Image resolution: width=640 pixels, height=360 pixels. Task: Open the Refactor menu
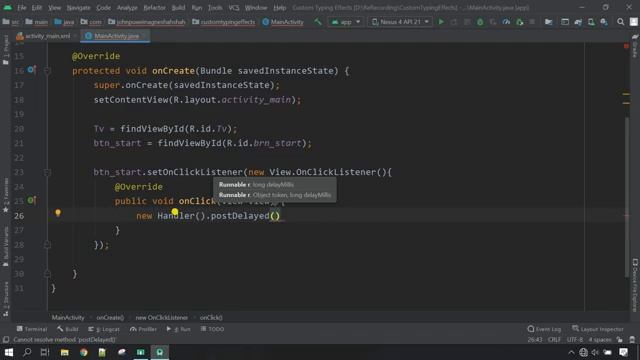pos(154,7)
